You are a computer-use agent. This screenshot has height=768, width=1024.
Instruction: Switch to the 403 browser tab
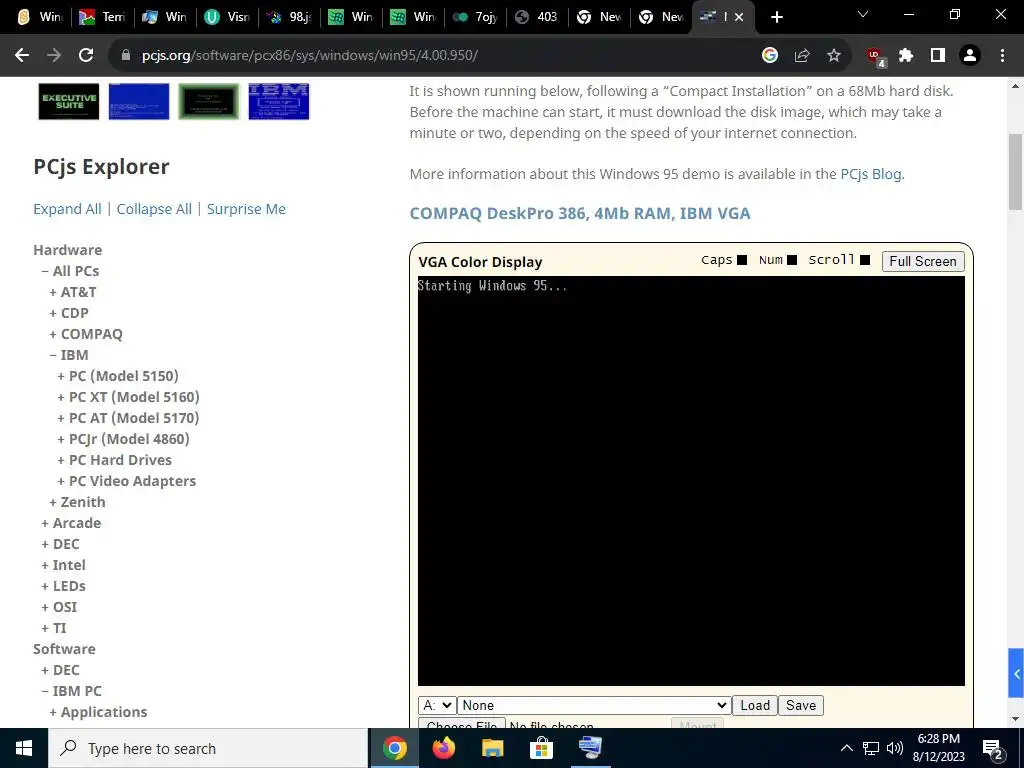coord(537,17)
